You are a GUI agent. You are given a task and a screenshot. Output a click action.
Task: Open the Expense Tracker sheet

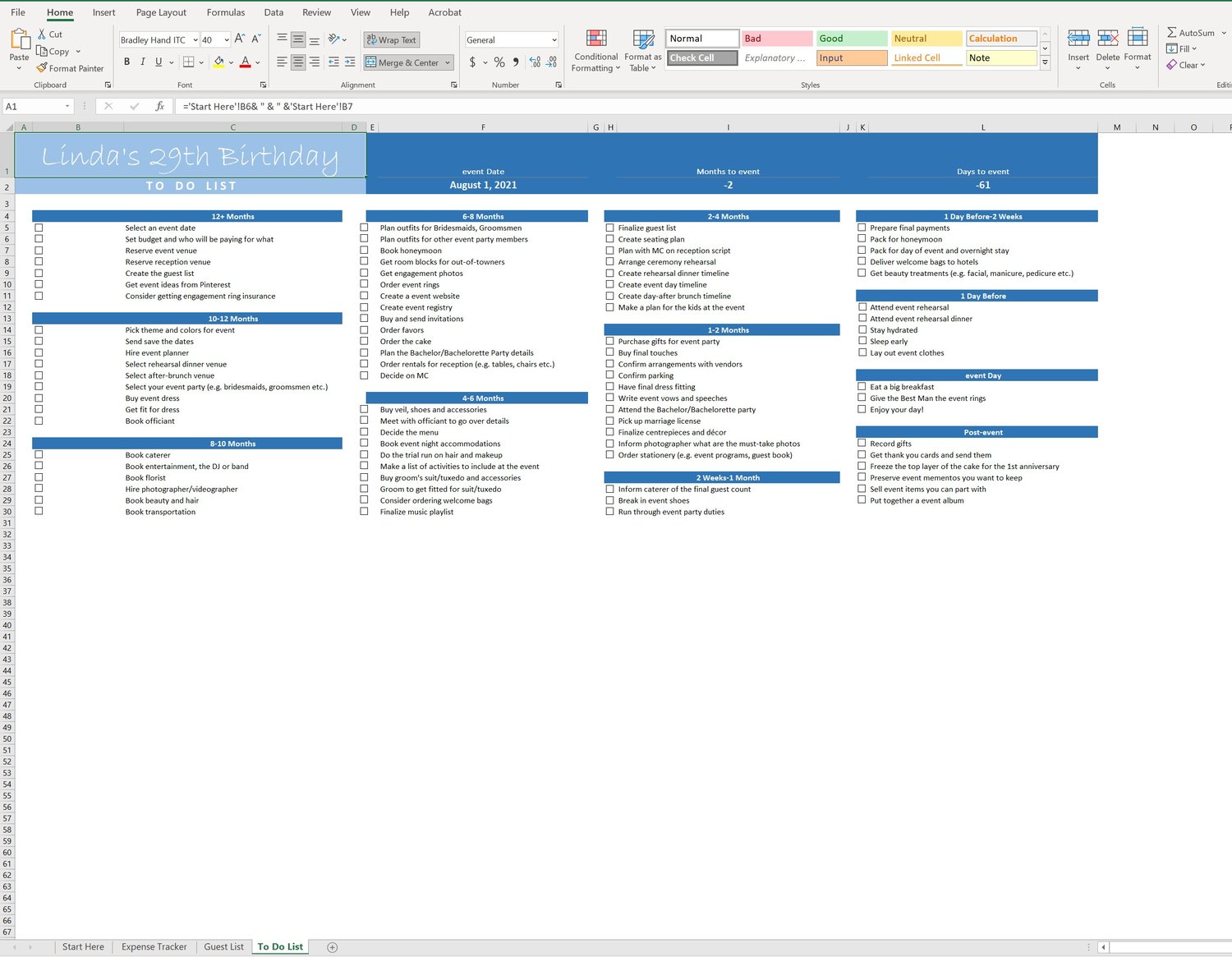coord(154,947)
